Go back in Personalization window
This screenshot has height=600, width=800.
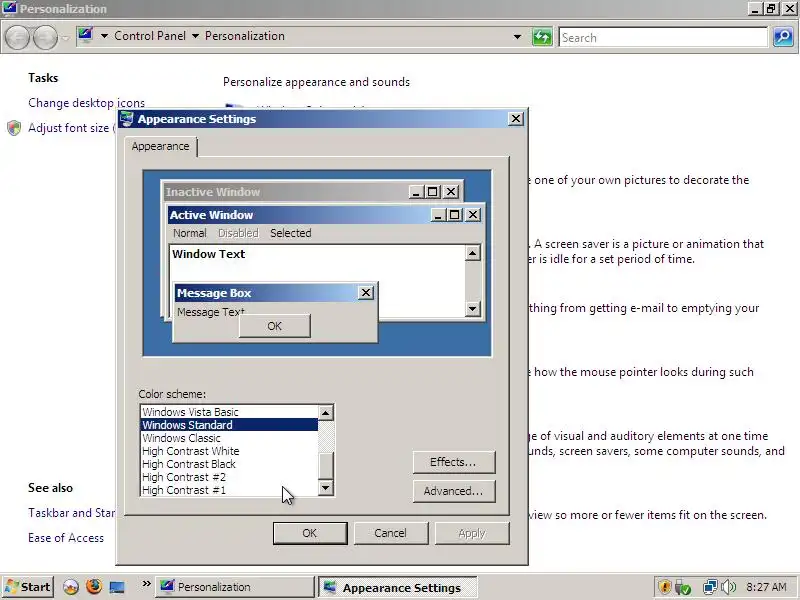[18, 37]
